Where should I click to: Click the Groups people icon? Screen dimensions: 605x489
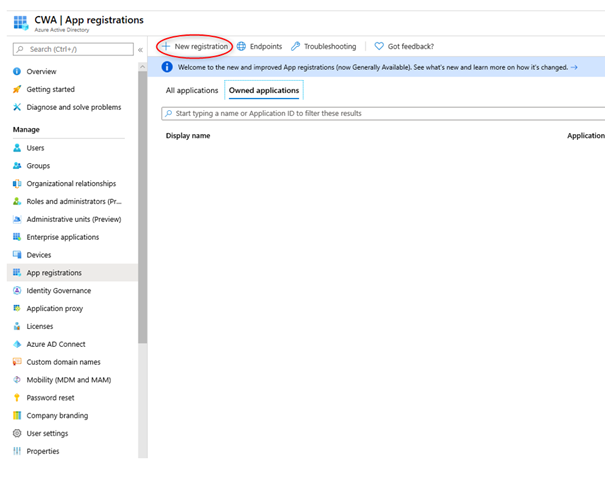click(x=17, y=166)
